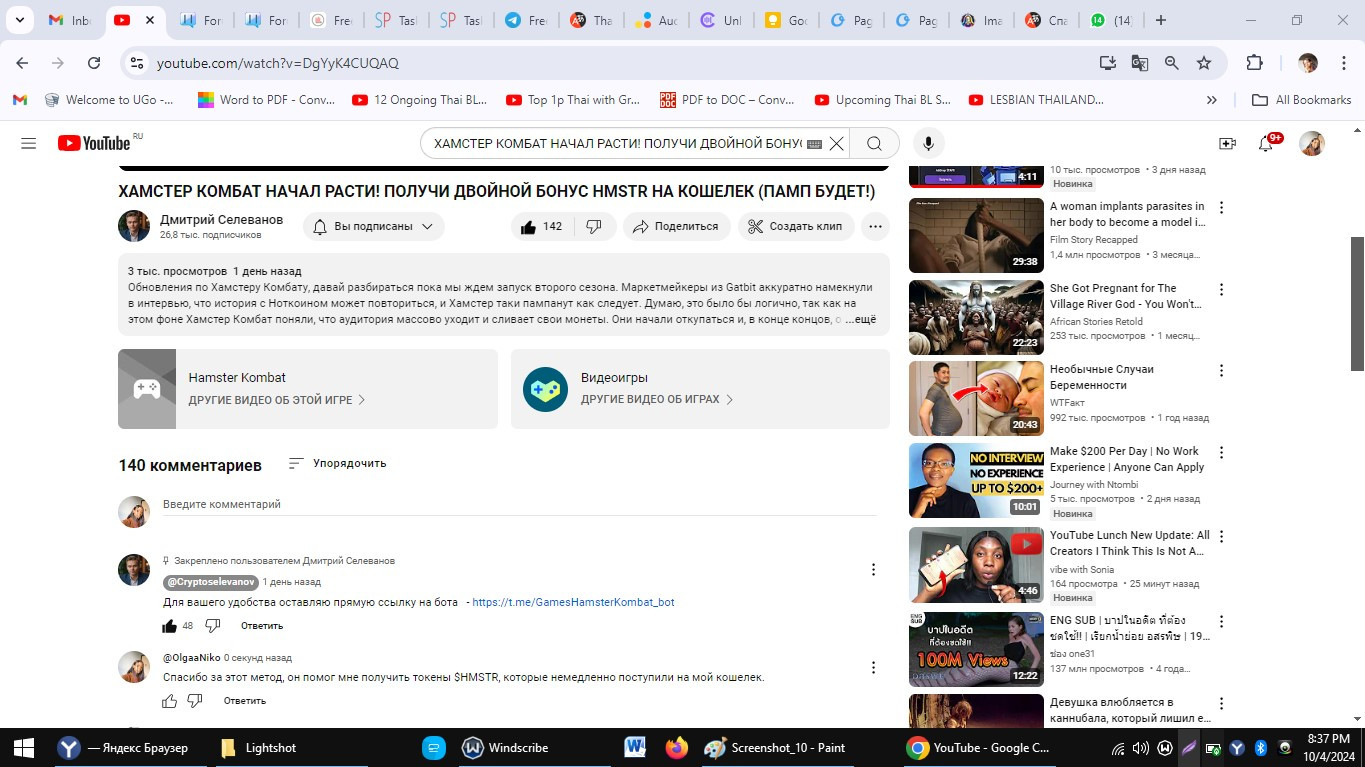The height and width of the screenshot is (767, 1365).
Task: Like the pinned comment with 48 likes
Action: [x=170, y=626]
